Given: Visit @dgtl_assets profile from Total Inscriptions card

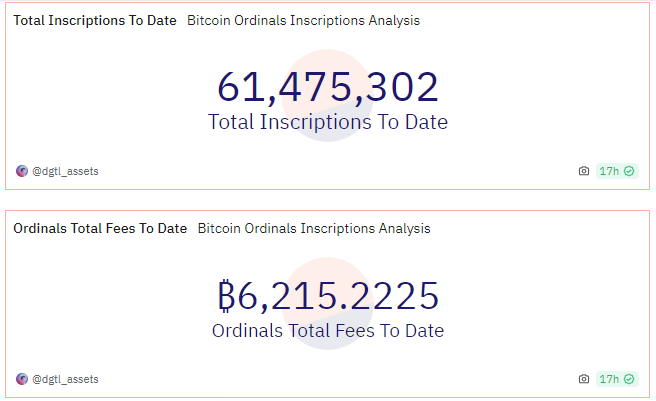Looking at the screenshot, I should coord(65,171).
